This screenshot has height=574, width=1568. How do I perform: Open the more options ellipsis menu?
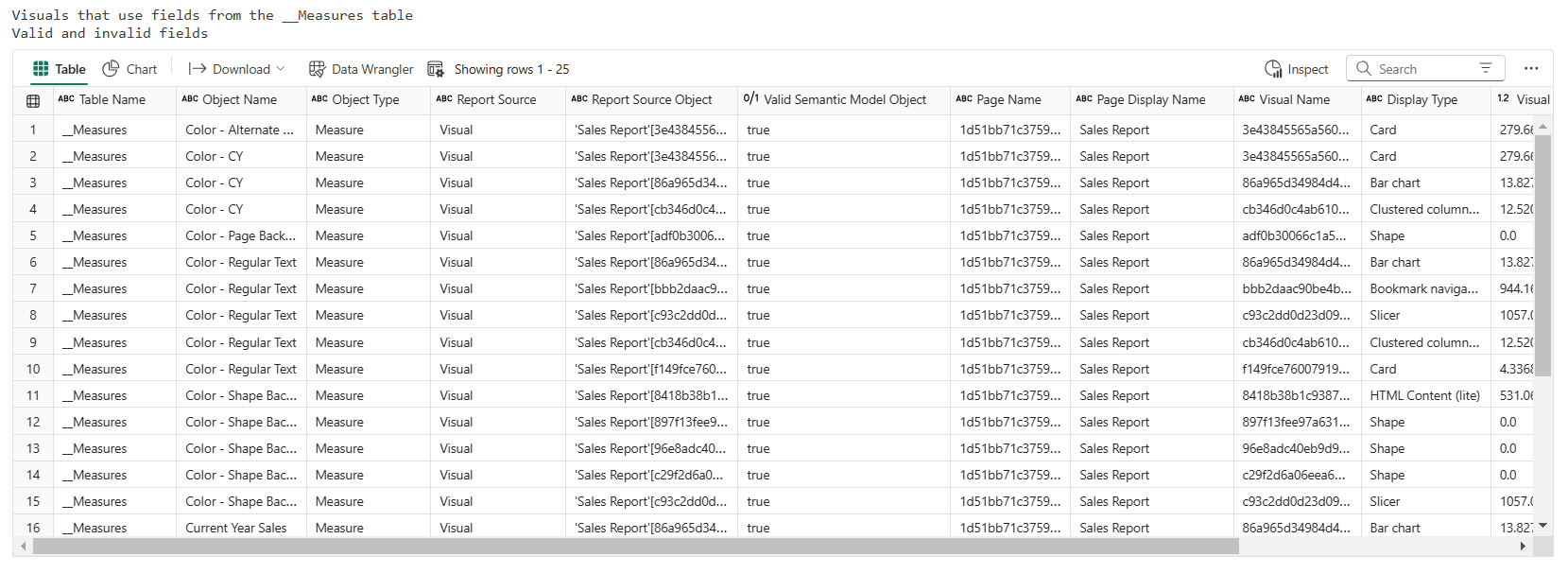pyautogui.click(x=1531, y=68)
